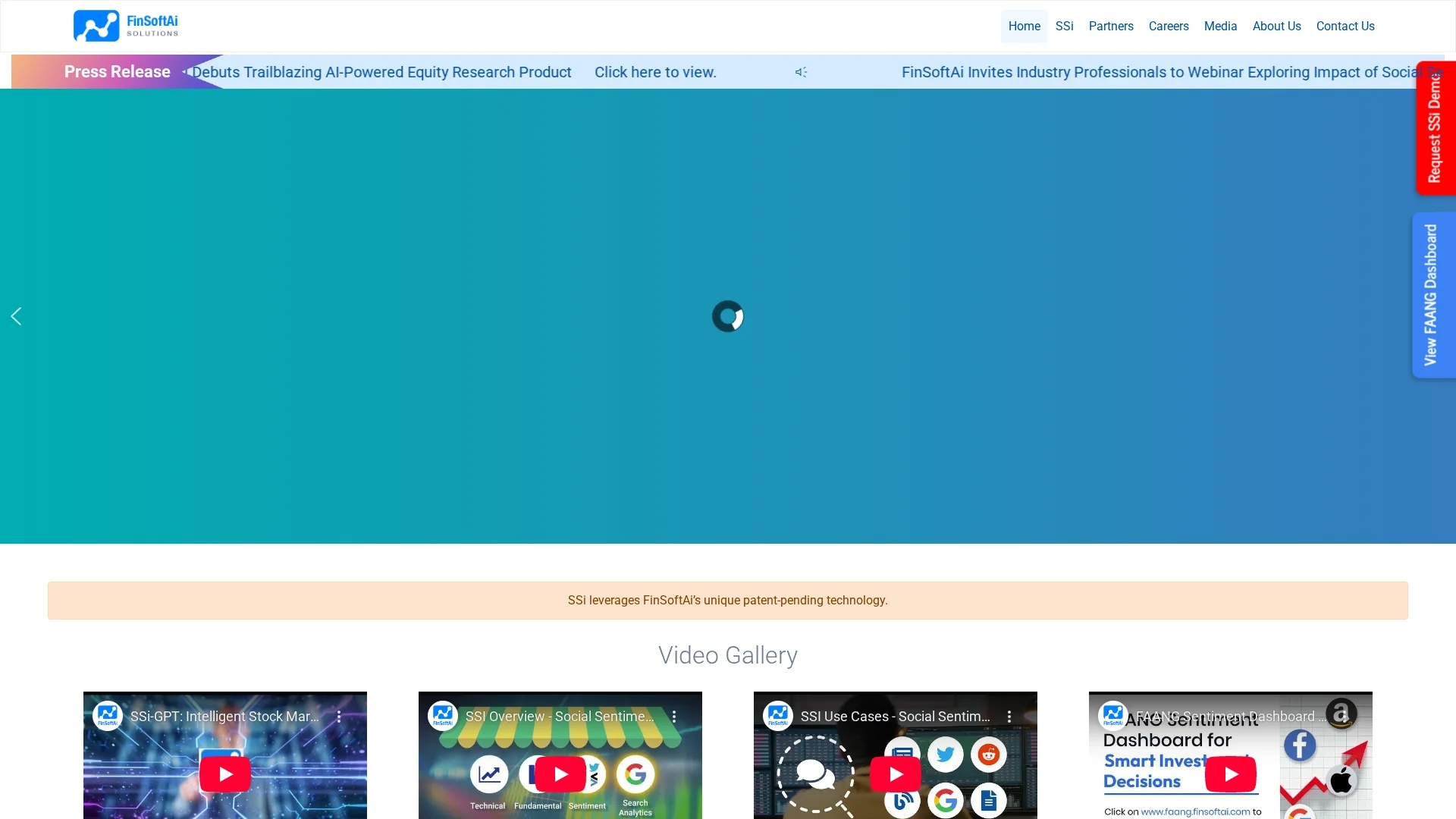
Task: Open the 'SSI Overview - Social Sentime...' video title
Action: pyautogui.click(x=560, y=717)
